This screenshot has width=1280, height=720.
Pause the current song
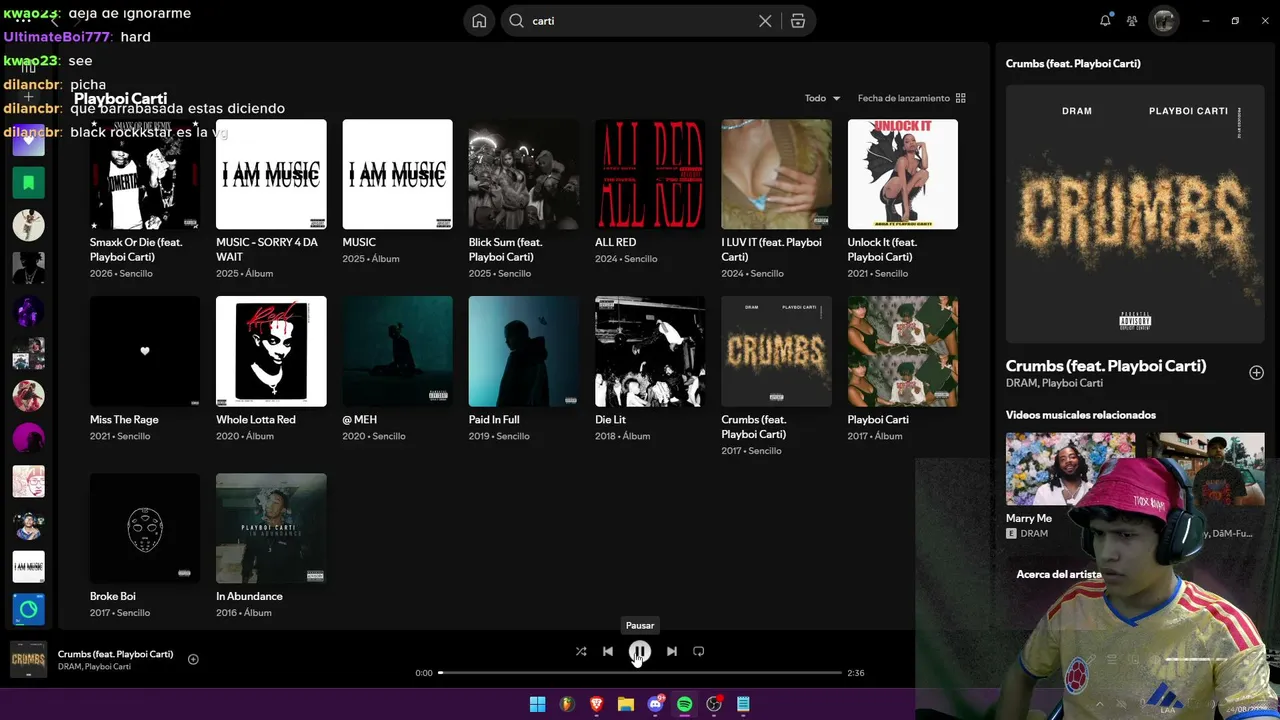(640, 652)
